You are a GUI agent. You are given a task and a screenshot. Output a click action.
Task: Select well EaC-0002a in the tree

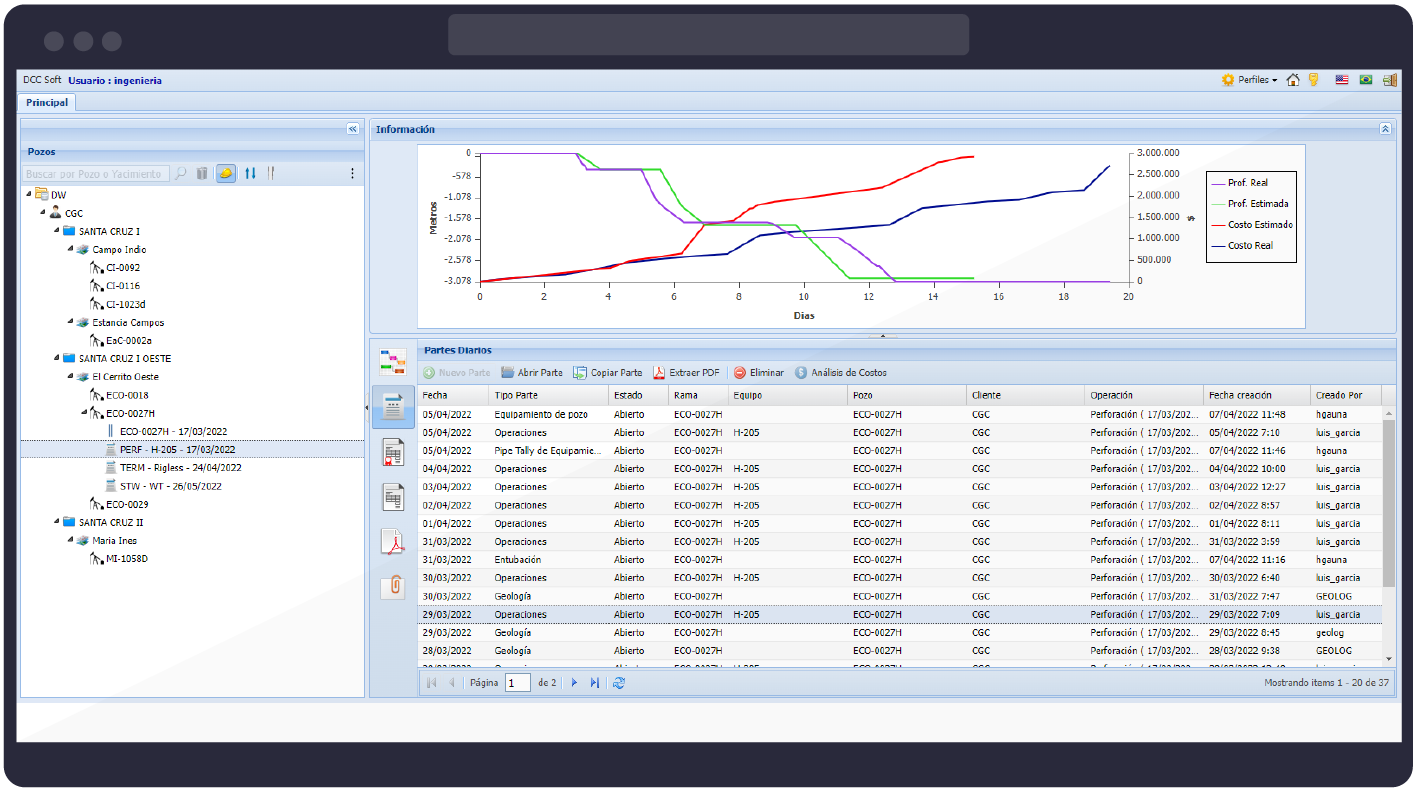(129, 341)
